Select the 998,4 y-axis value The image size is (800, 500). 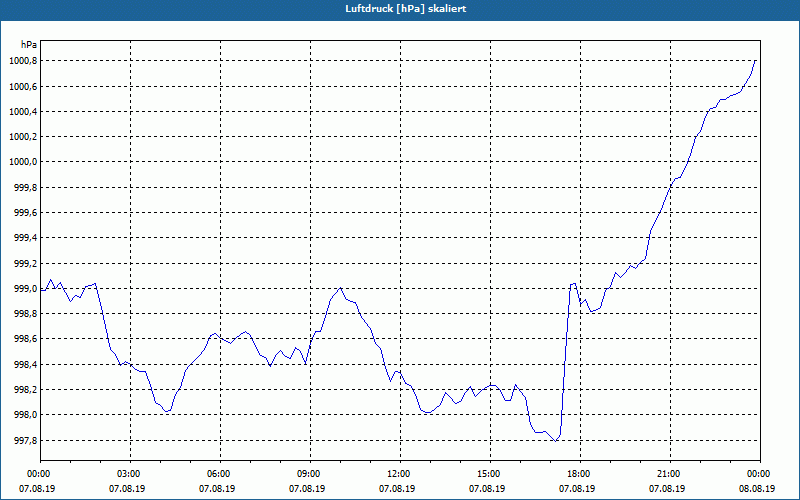[x=26, y=365]
